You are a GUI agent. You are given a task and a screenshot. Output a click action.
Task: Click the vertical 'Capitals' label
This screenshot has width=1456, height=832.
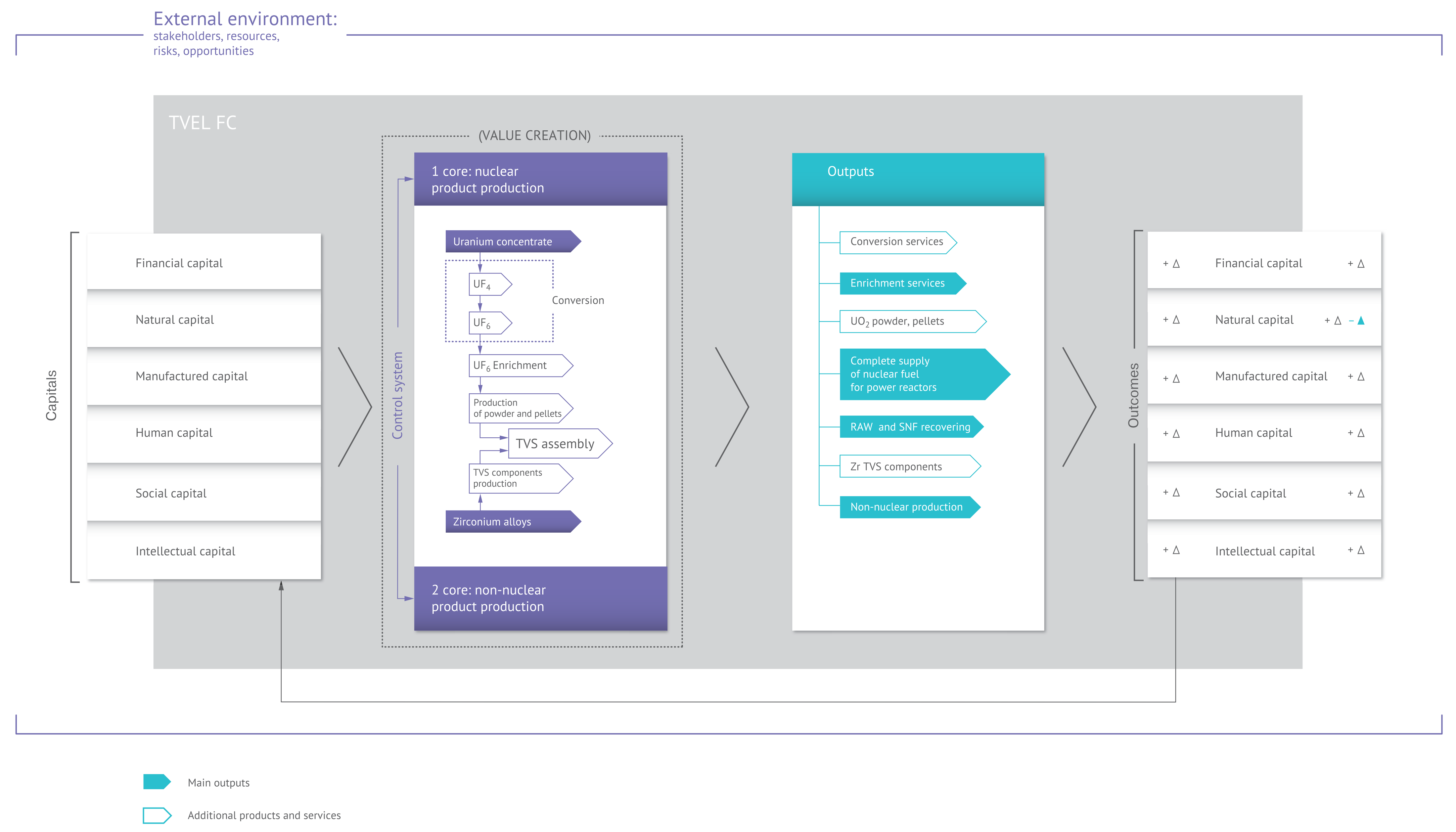coord(51,395)
